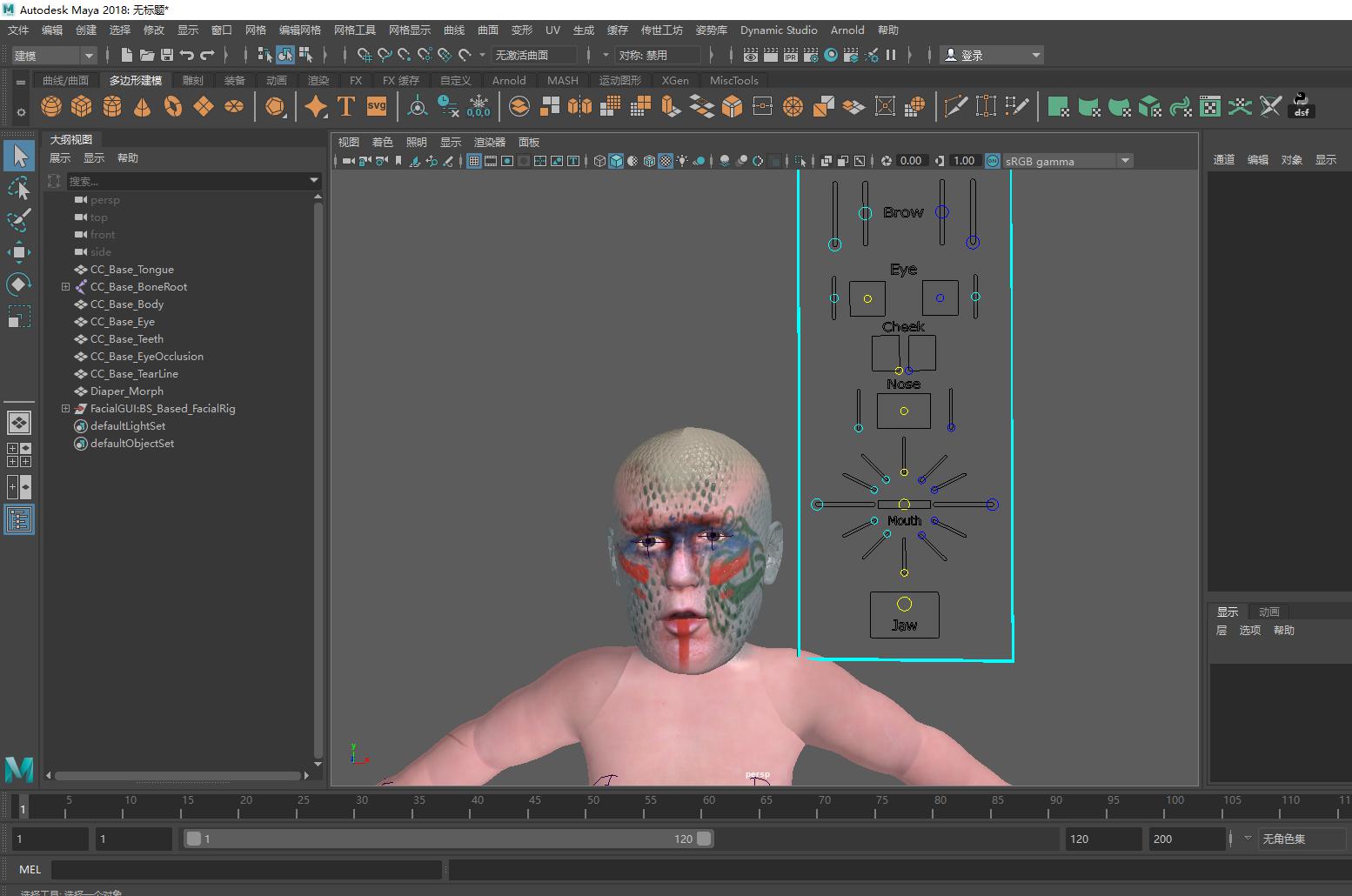This screenshot has height=896, width=1352.
Task: Click the Select tool arrow
Action: coord(19,156)
